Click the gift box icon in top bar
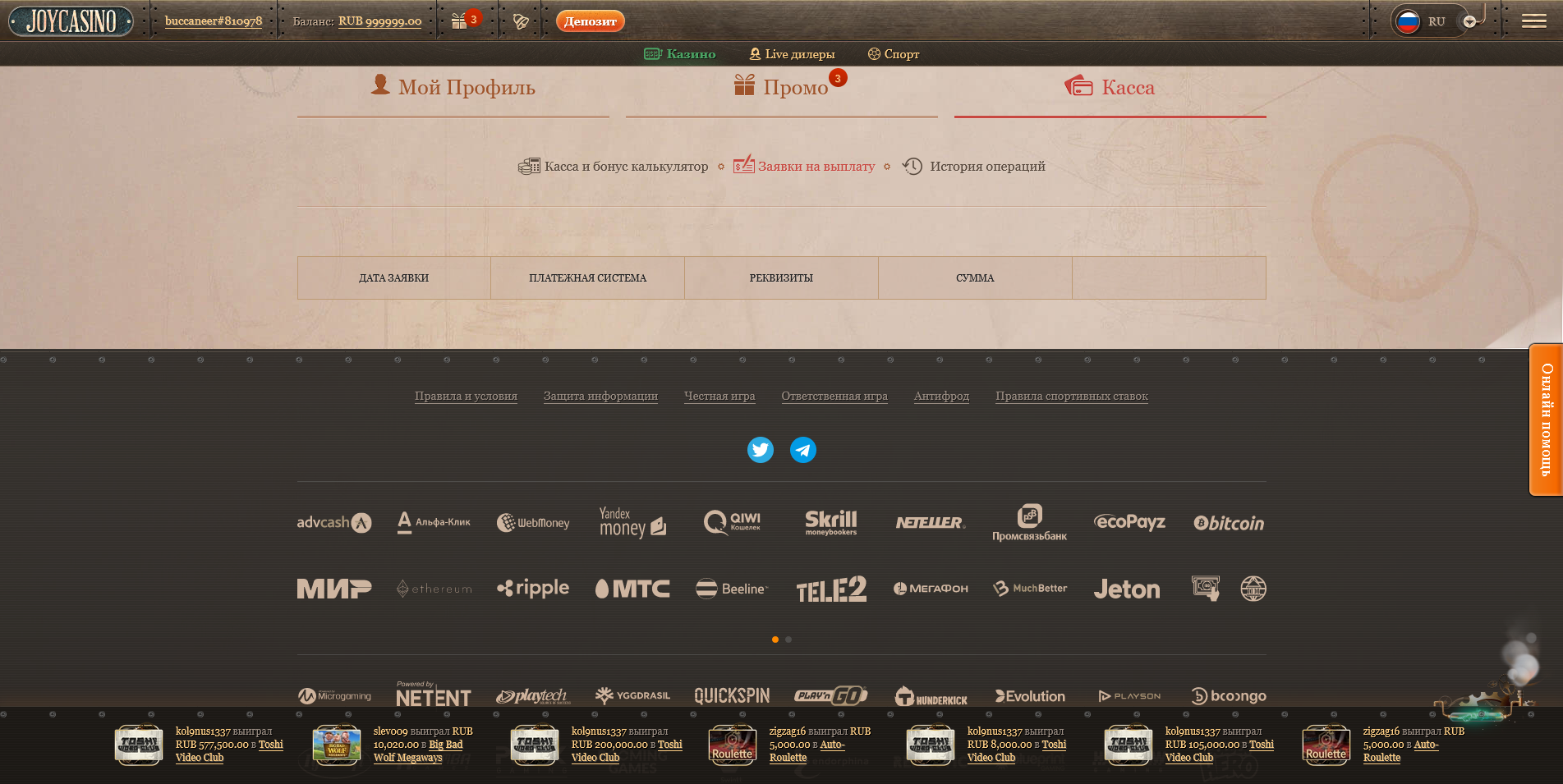 coord(459,21)
